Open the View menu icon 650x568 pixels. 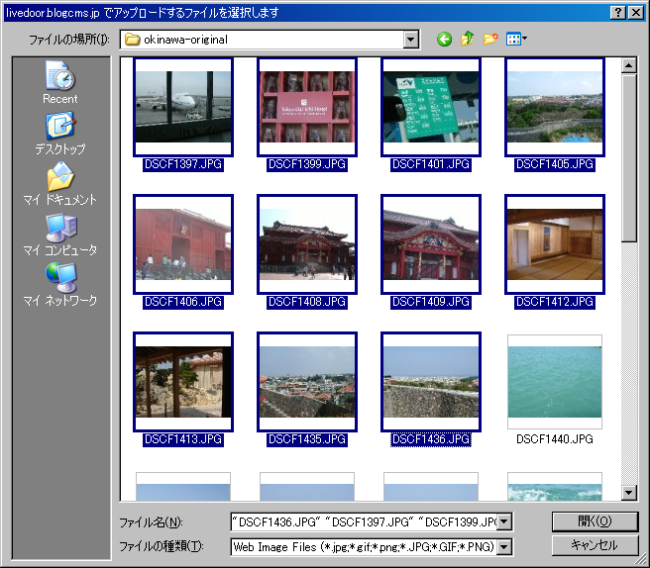click(516, 39)
